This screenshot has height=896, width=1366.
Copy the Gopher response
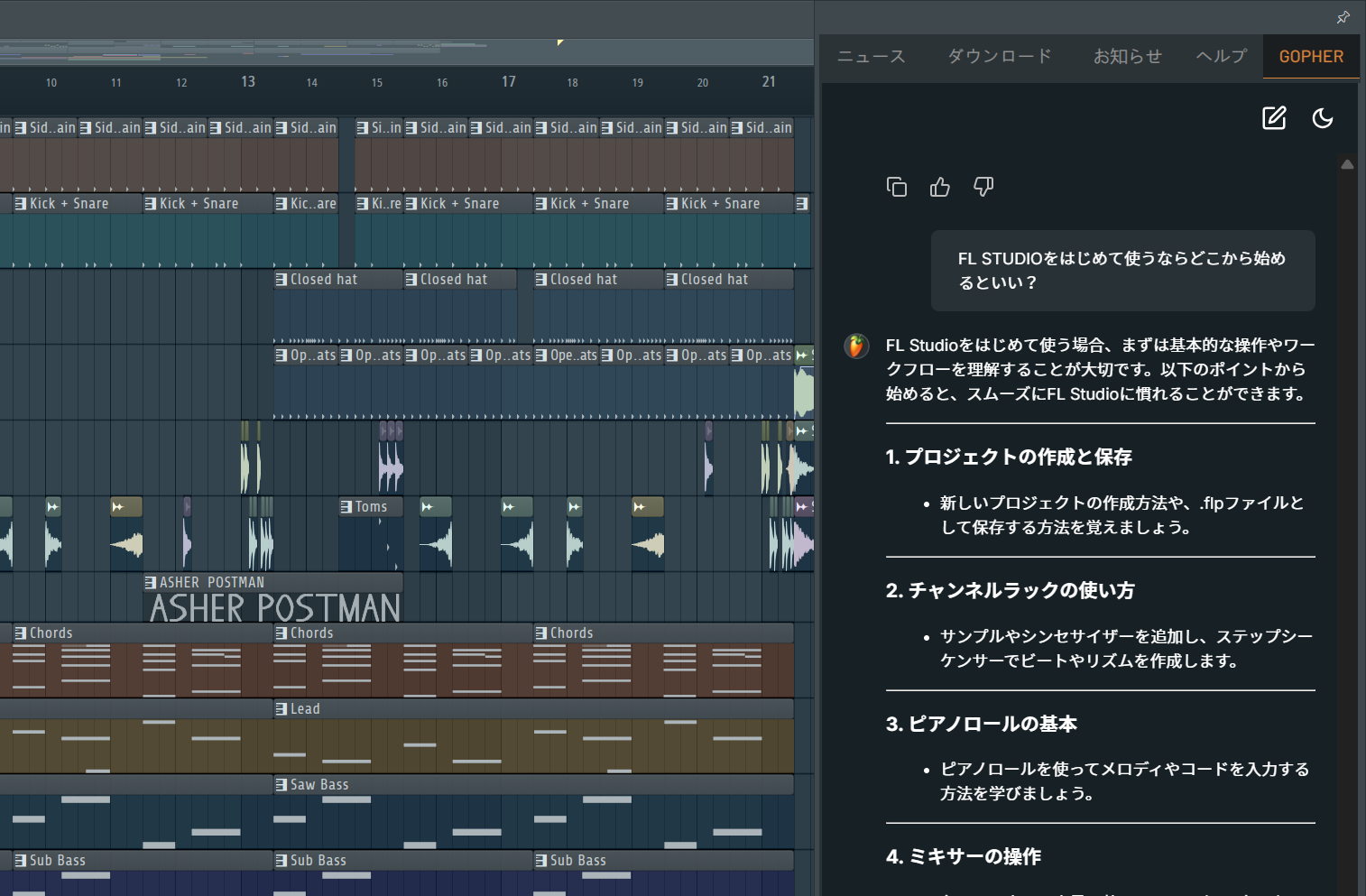coord(897,187)
